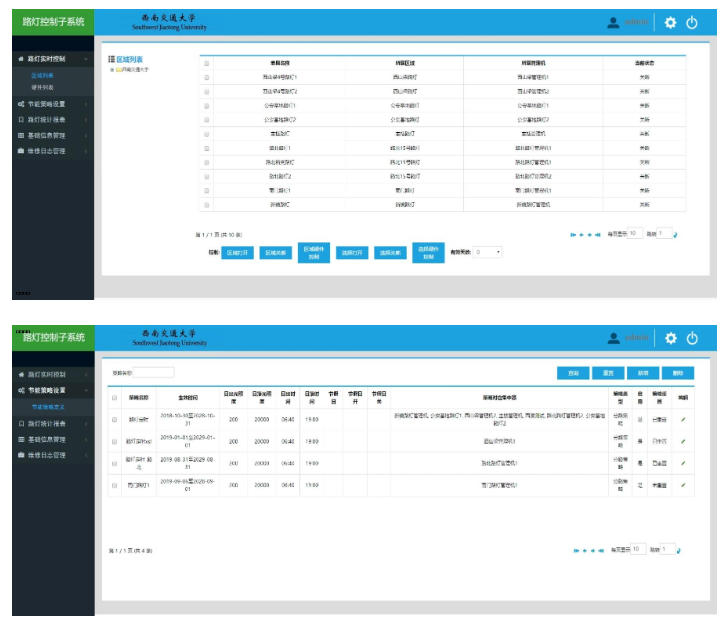This screenshot has height=619, width=726.
Task: Click table icon beside 基础信息管理 in bottom sidebar
Action: (21, 439)
